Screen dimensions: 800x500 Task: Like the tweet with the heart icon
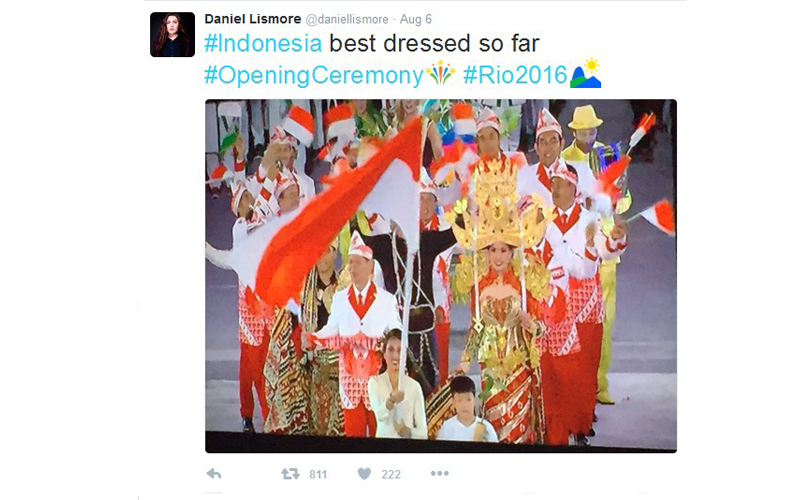tap(364, 474)
